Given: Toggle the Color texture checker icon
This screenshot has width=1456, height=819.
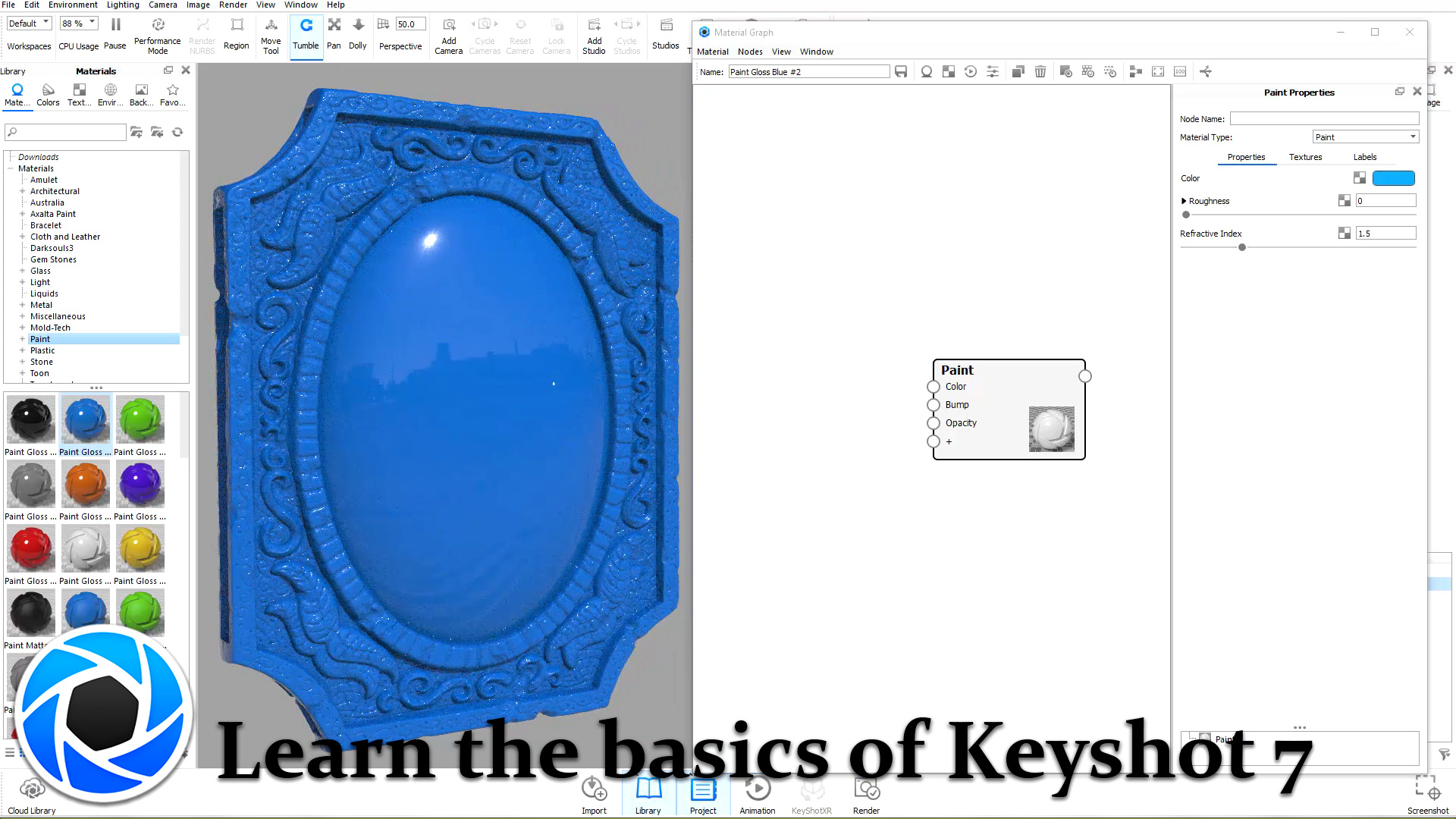Looking at the screenshot, I should [1360, 178].
